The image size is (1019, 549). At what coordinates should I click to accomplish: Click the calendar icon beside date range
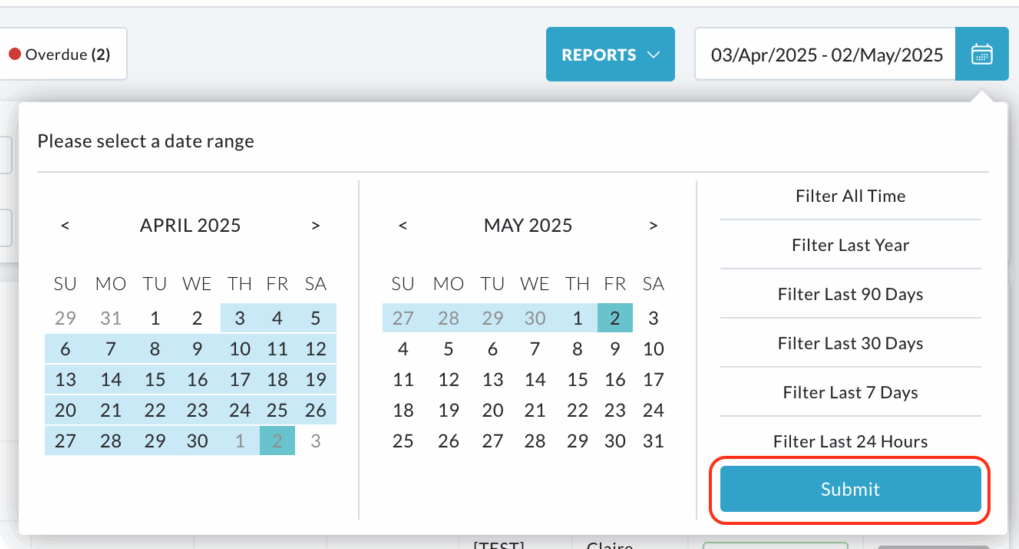pos(981,54)
